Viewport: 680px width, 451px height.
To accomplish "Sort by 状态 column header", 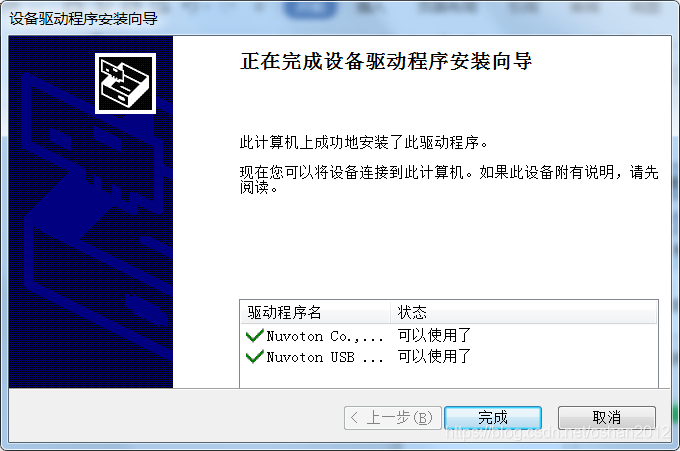I will point(523,312).
